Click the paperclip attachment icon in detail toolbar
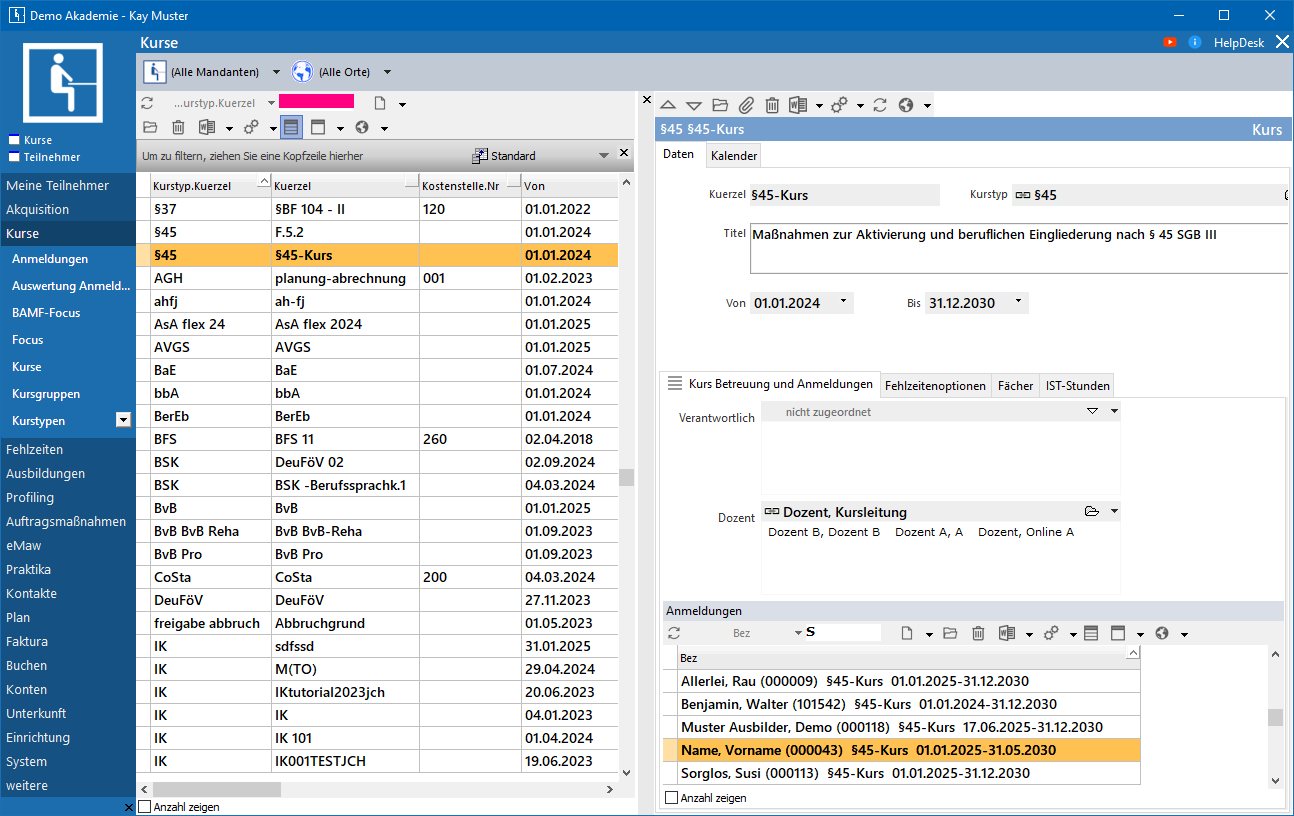Image resolution: width=1294 pixels, height=816 pixels. (x=746, y=105)
